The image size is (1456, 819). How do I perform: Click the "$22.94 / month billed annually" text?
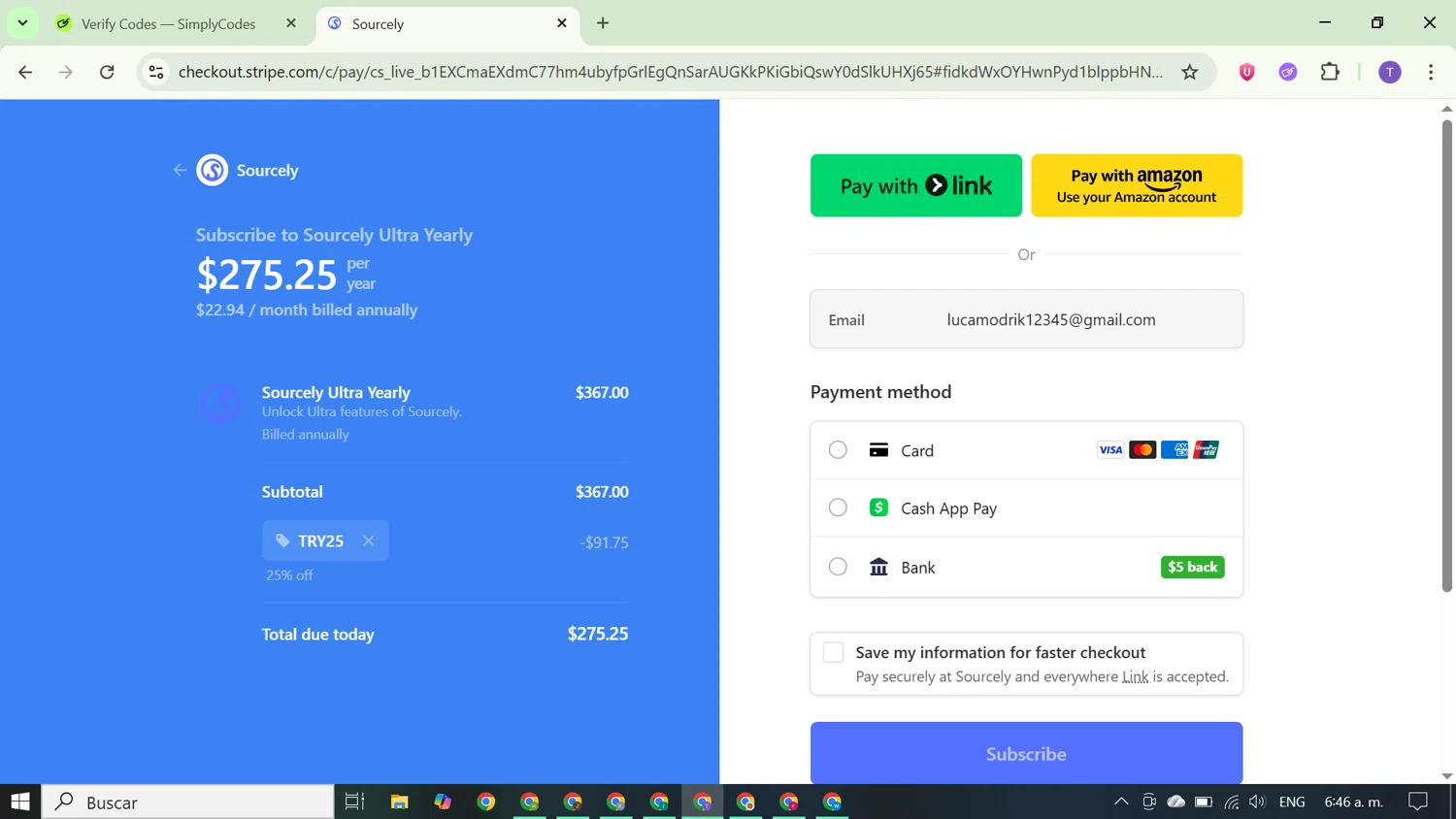[x=307, y=310]
